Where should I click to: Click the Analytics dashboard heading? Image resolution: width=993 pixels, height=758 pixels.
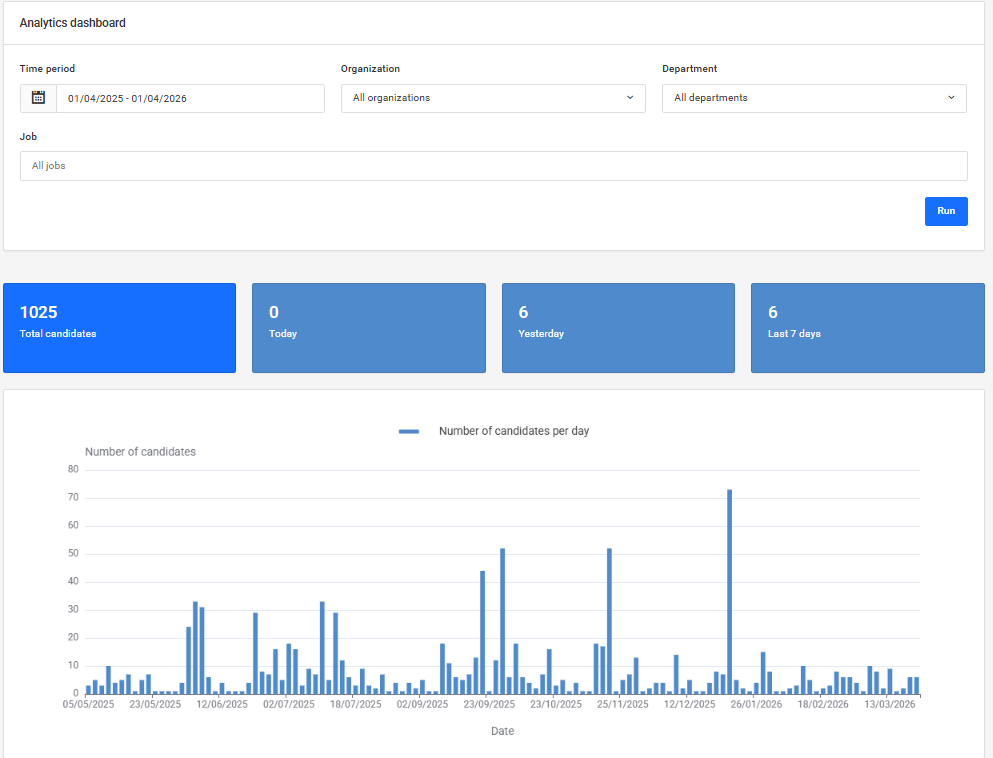coord(73,22)
